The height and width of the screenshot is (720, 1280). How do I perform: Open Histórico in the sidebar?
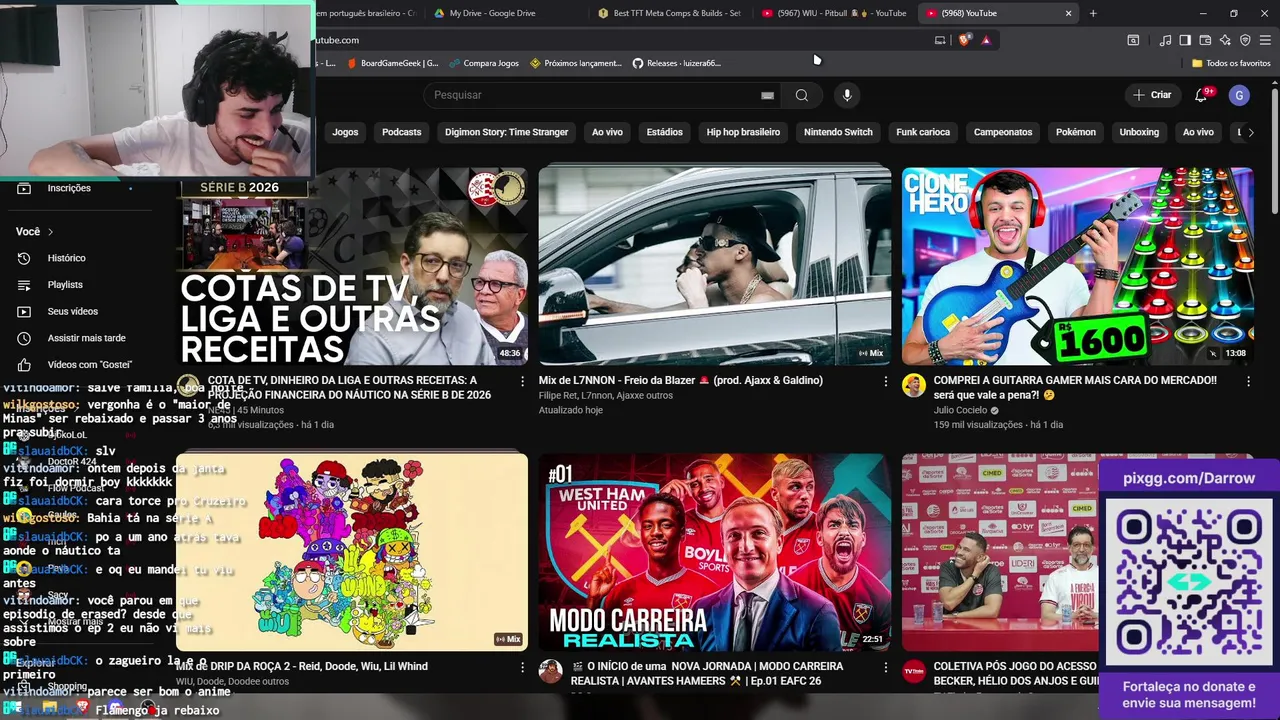pyautogui.click(x=66, y=258)
